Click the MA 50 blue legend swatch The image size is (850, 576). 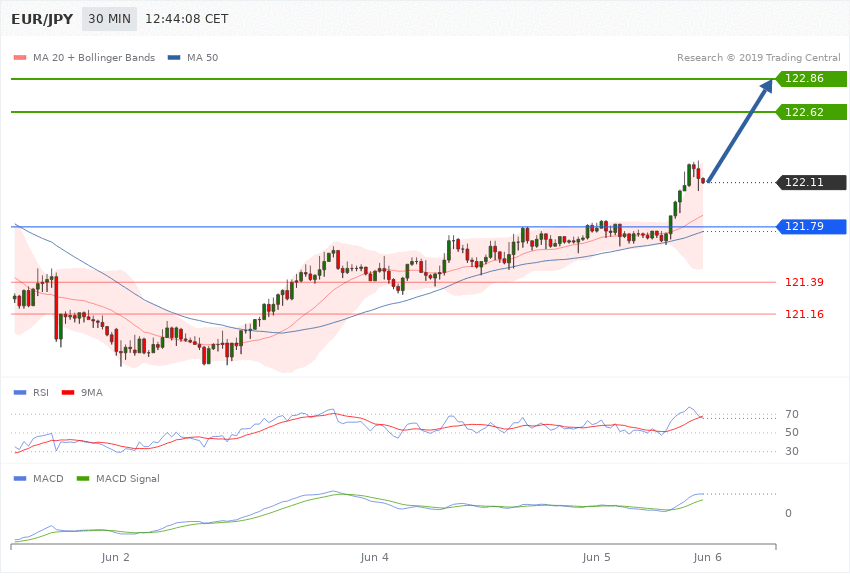tap(174, 57)
